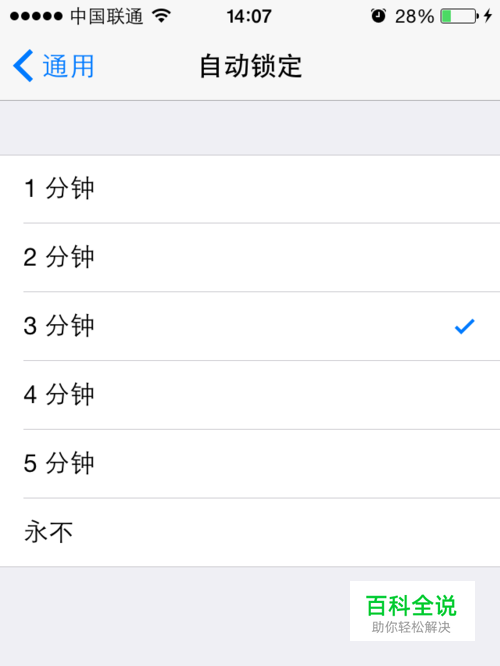Tap the 中国联通 carrier label
The image size is (500, 666).
107,17
